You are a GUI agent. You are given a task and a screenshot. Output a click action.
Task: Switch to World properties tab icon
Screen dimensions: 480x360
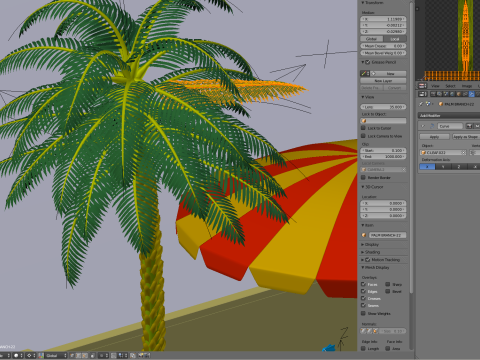452,94
